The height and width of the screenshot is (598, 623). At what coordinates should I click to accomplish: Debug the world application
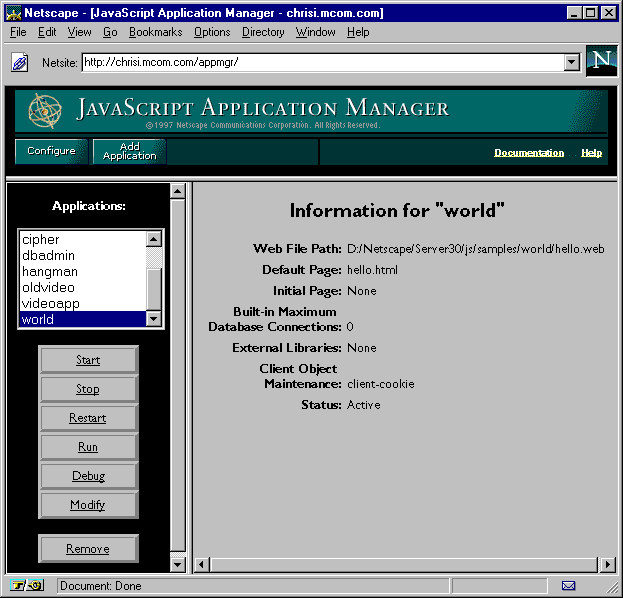(88, 476)
